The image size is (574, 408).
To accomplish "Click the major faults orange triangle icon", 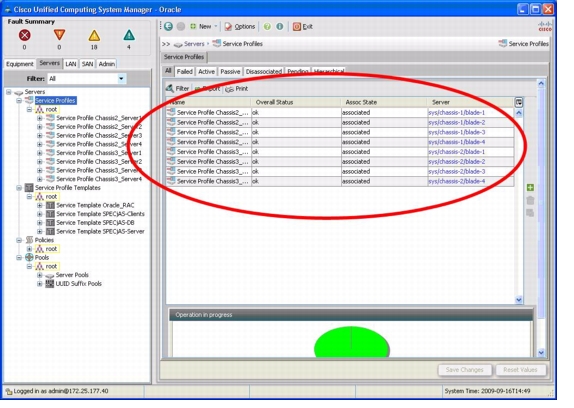I will pyautogui.click(x=59, y=35).
